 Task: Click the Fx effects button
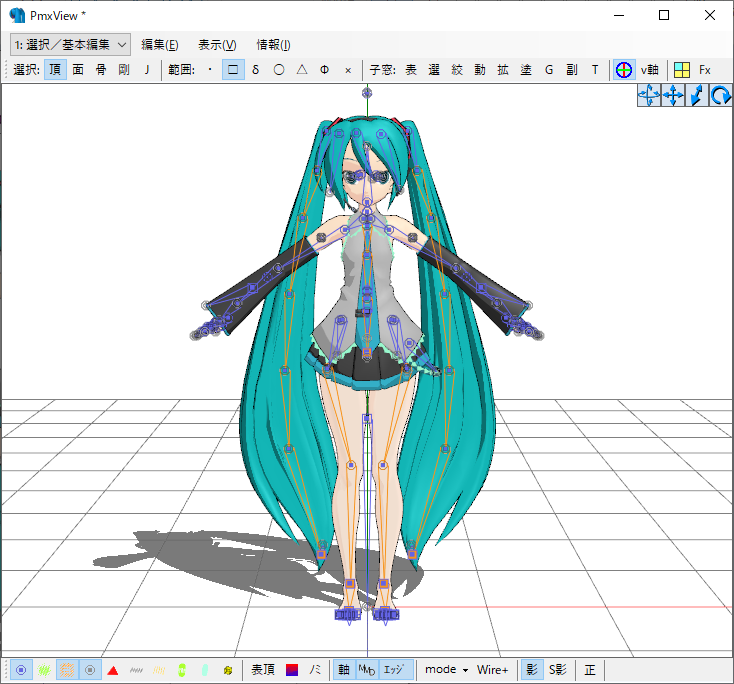click(705, 70)
